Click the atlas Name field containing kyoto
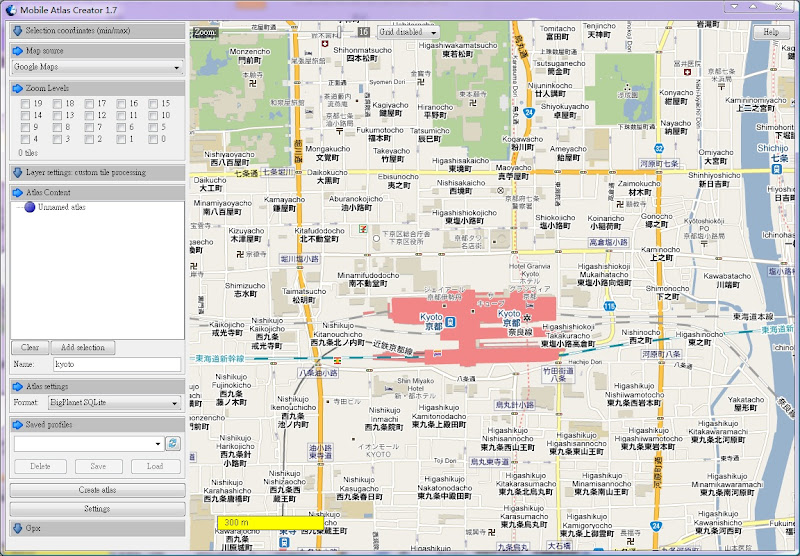This screenshot has width=800, height=556. click(x=117, y=364)
